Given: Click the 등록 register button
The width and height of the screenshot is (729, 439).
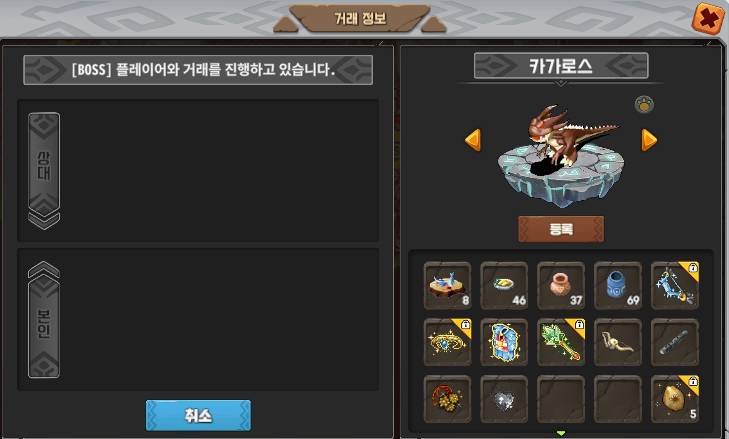Looking at the screenshot, I should pyautogui.click(x=561, y=229).
